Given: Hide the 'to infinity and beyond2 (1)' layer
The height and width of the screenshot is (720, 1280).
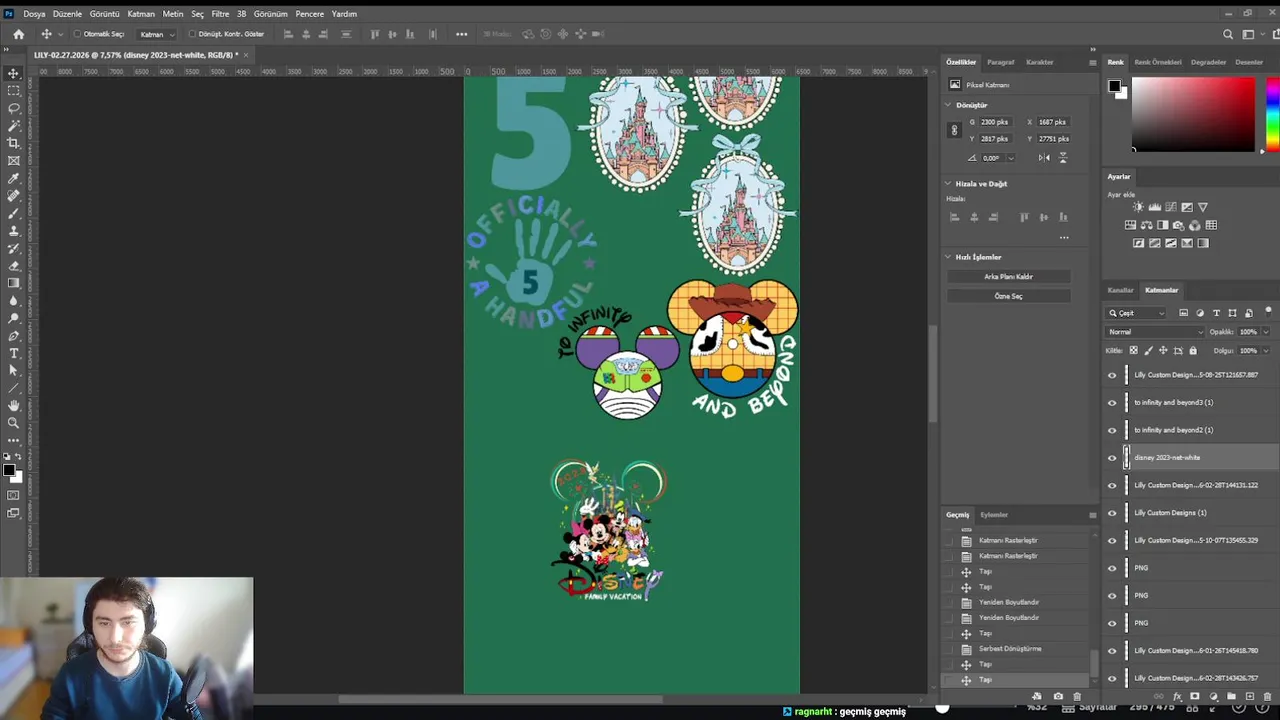Looking at the screenshot, I should (1112, 430).
